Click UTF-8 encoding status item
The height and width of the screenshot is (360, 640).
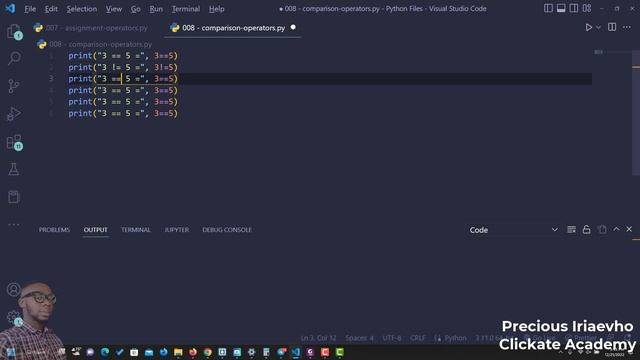[392, 338]
